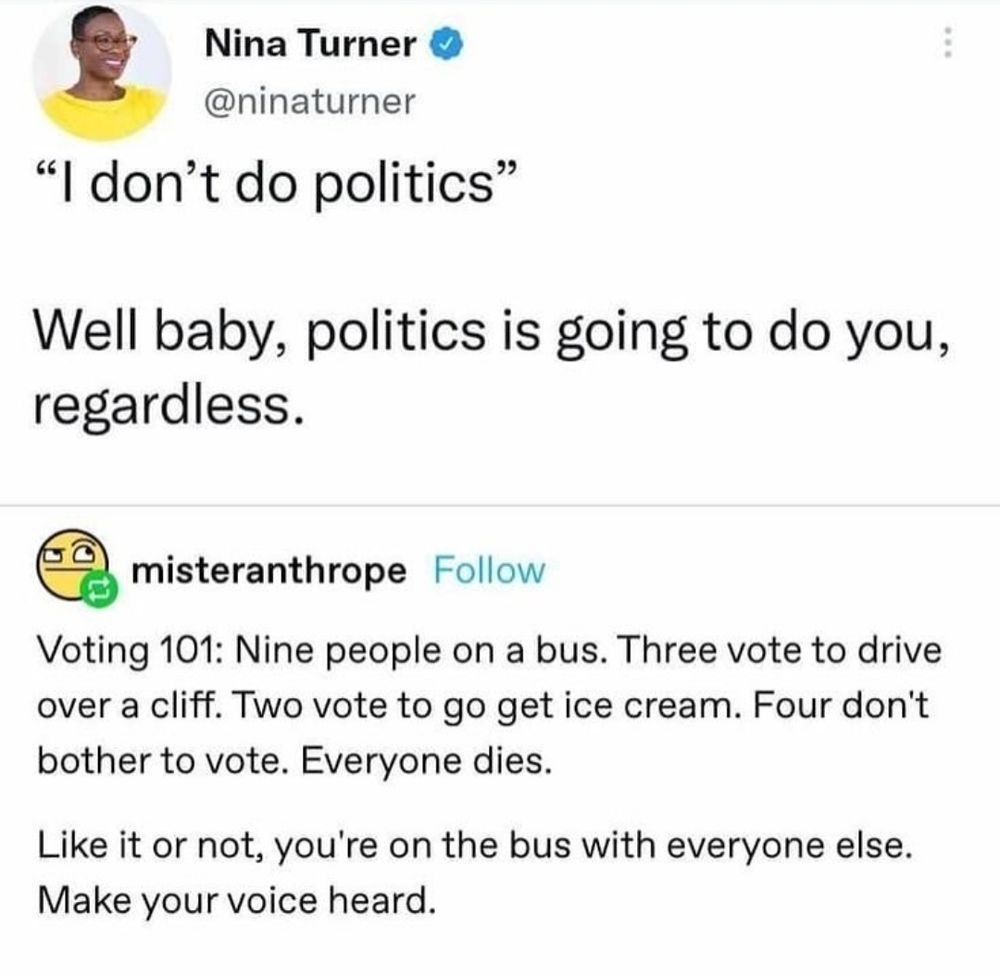The height and width of the screenshot is (977, 1000).
Task: Click the blue verified badge
Action: 444,45
